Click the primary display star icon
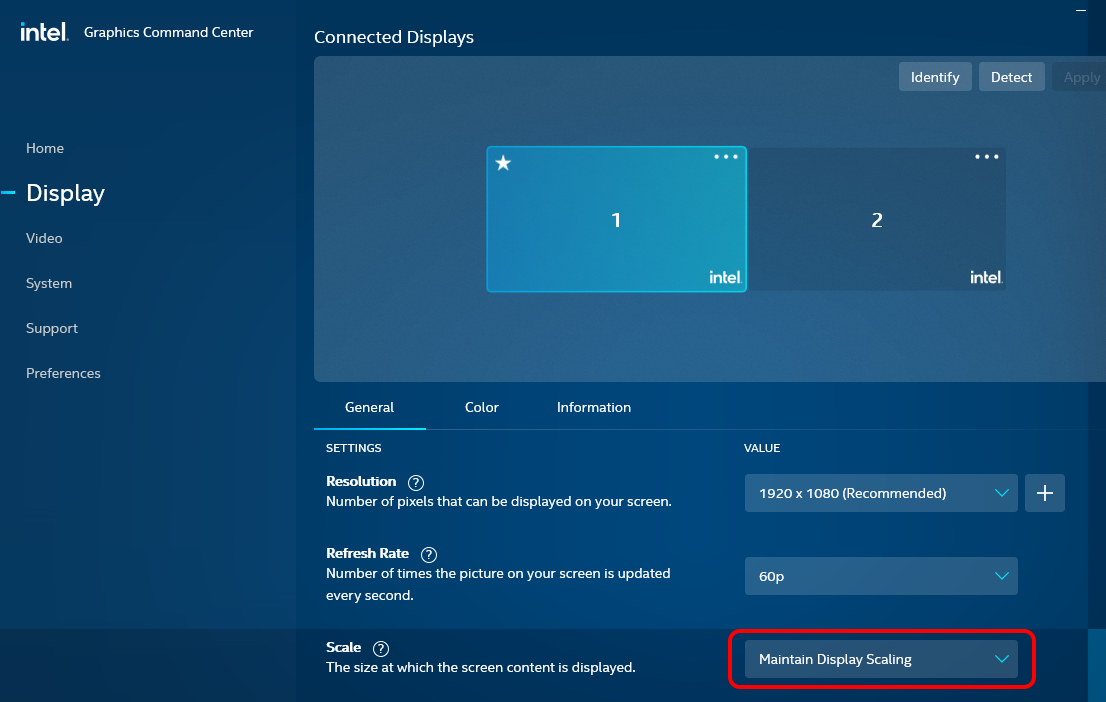 [503, 164]
